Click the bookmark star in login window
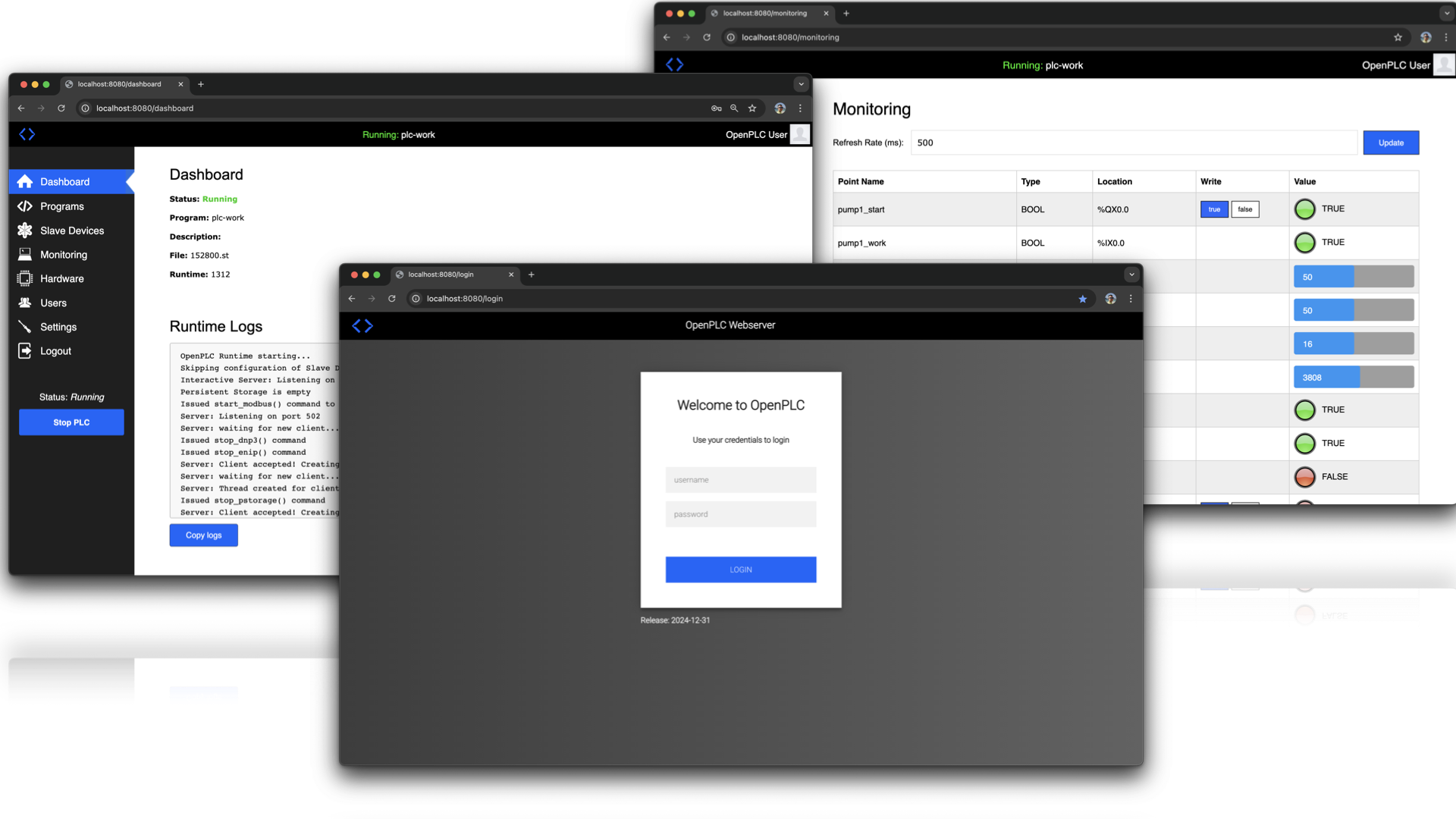Viewport: 1456px width, 819px height. (x=1083, y=299)
